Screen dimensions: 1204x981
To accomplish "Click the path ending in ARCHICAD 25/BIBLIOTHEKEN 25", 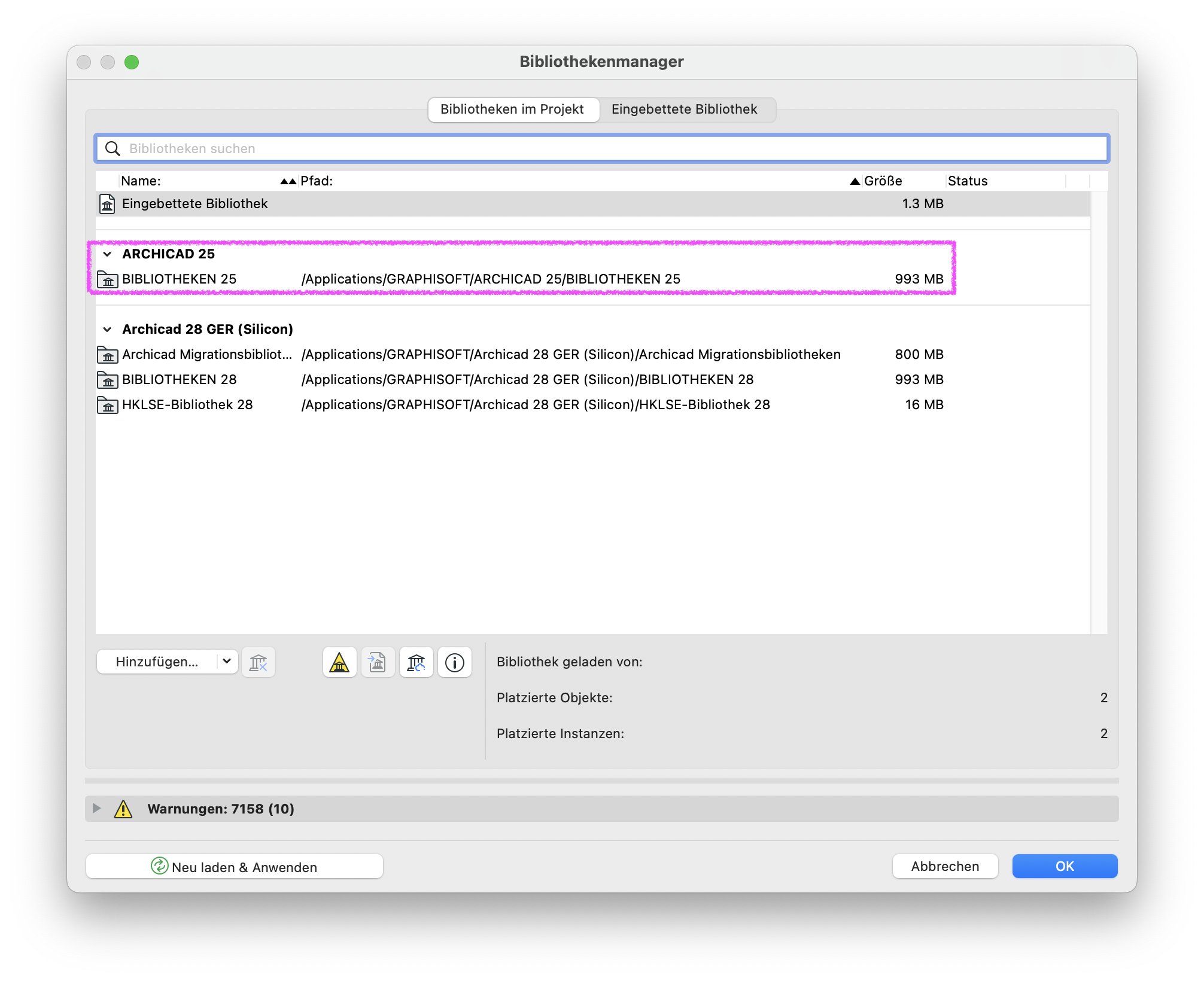I will click(491, 279).
